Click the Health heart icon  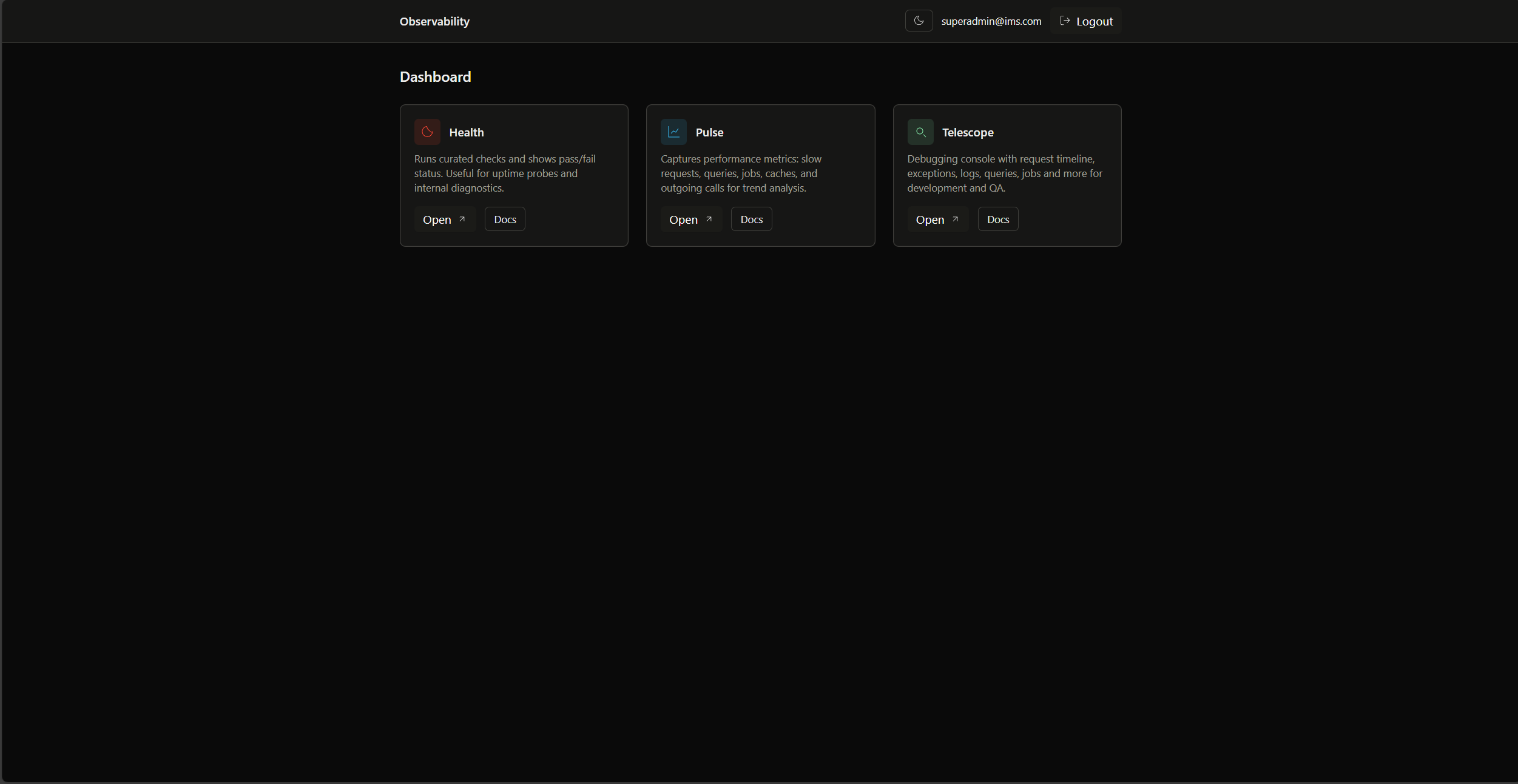point(427,132)
